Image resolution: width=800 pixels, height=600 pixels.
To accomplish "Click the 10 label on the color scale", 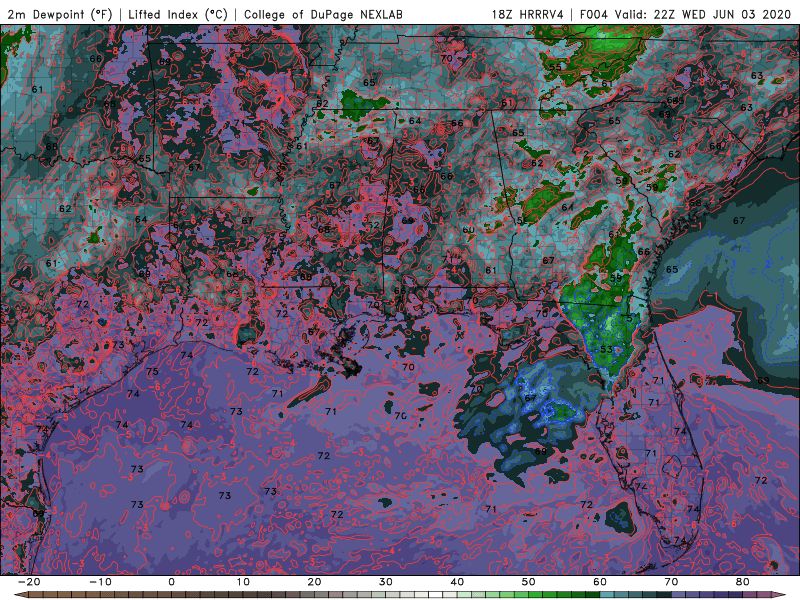I will [x=243, y=582].
